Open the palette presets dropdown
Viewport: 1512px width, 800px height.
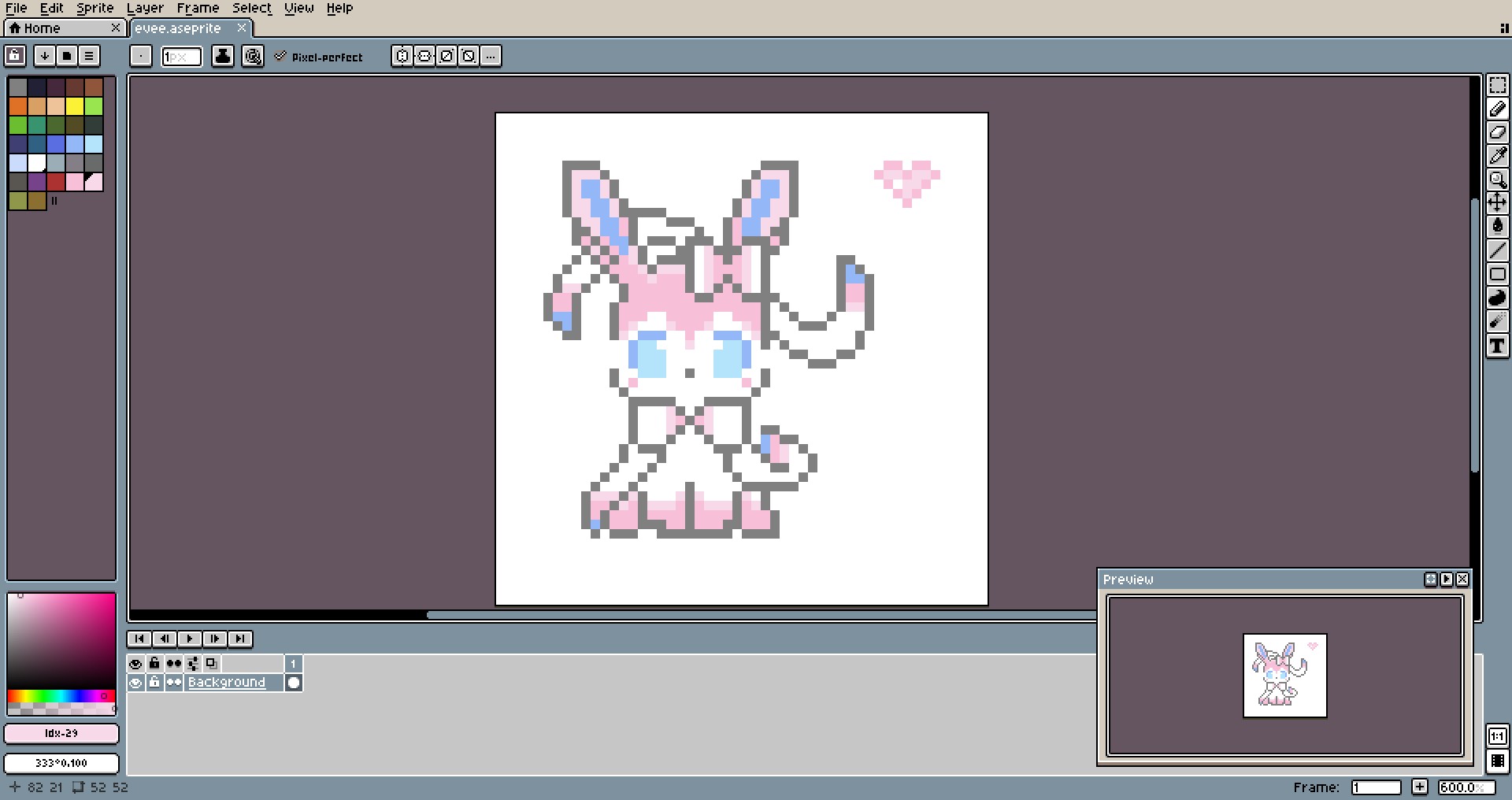[x=67, y=56]
